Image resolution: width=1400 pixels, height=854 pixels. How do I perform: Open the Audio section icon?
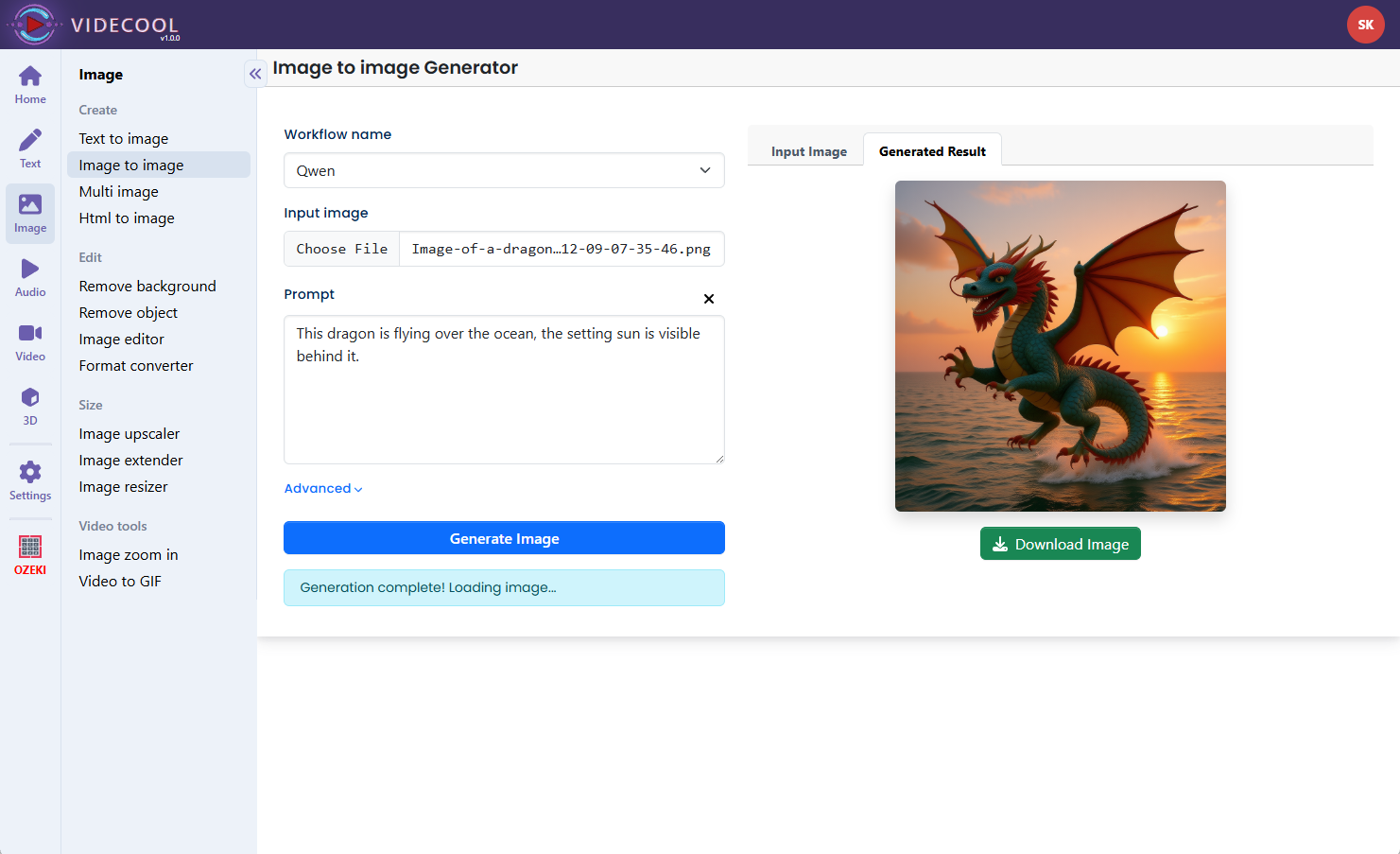pos(30,278)
